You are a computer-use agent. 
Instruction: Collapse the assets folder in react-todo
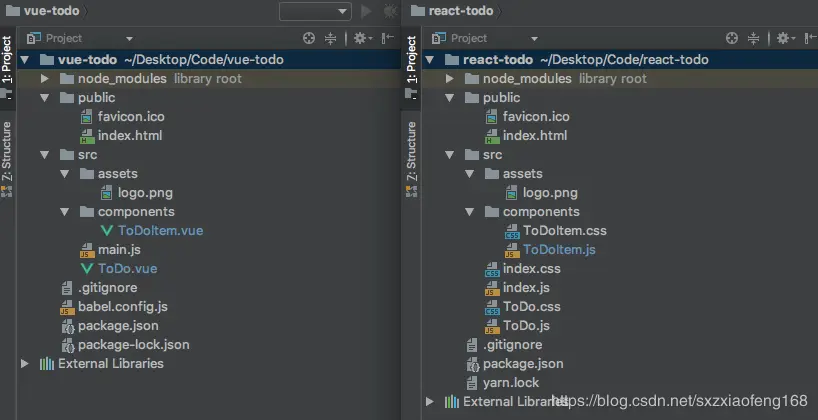tap(469, 174)
